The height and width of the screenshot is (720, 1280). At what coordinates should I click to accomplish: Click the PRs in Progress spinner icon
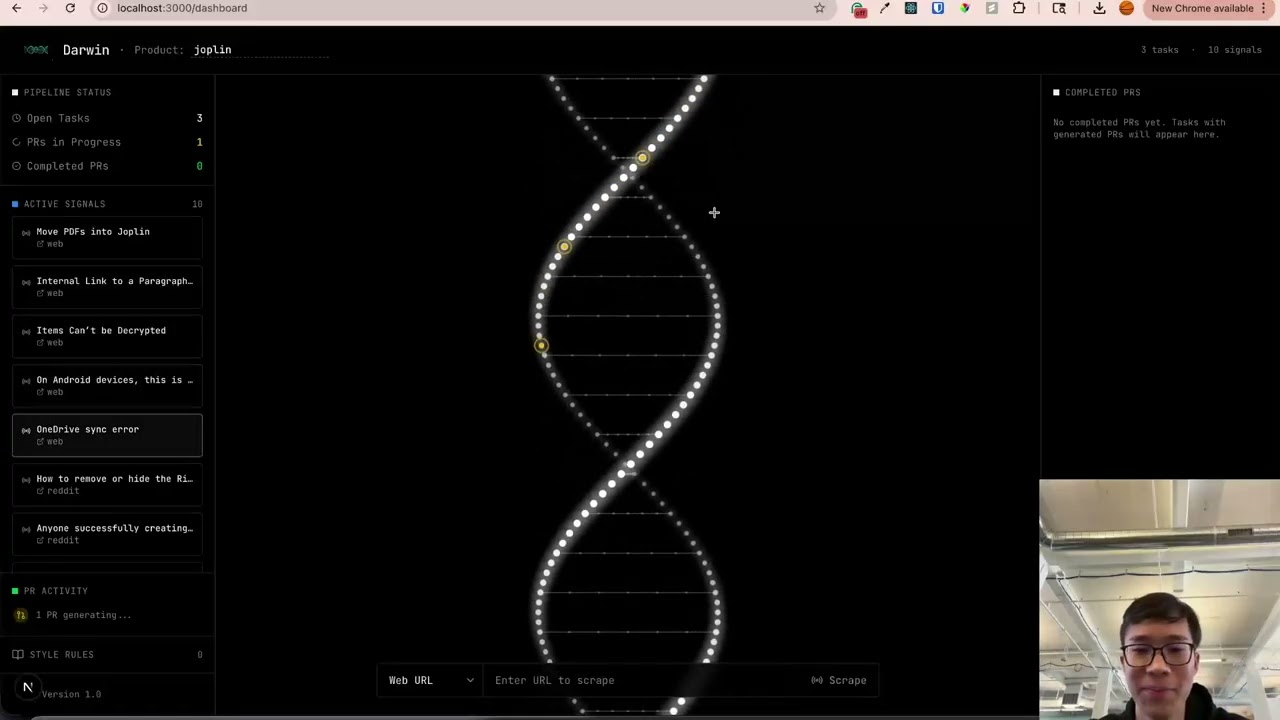pyautogui.click(x=17, y=142)
